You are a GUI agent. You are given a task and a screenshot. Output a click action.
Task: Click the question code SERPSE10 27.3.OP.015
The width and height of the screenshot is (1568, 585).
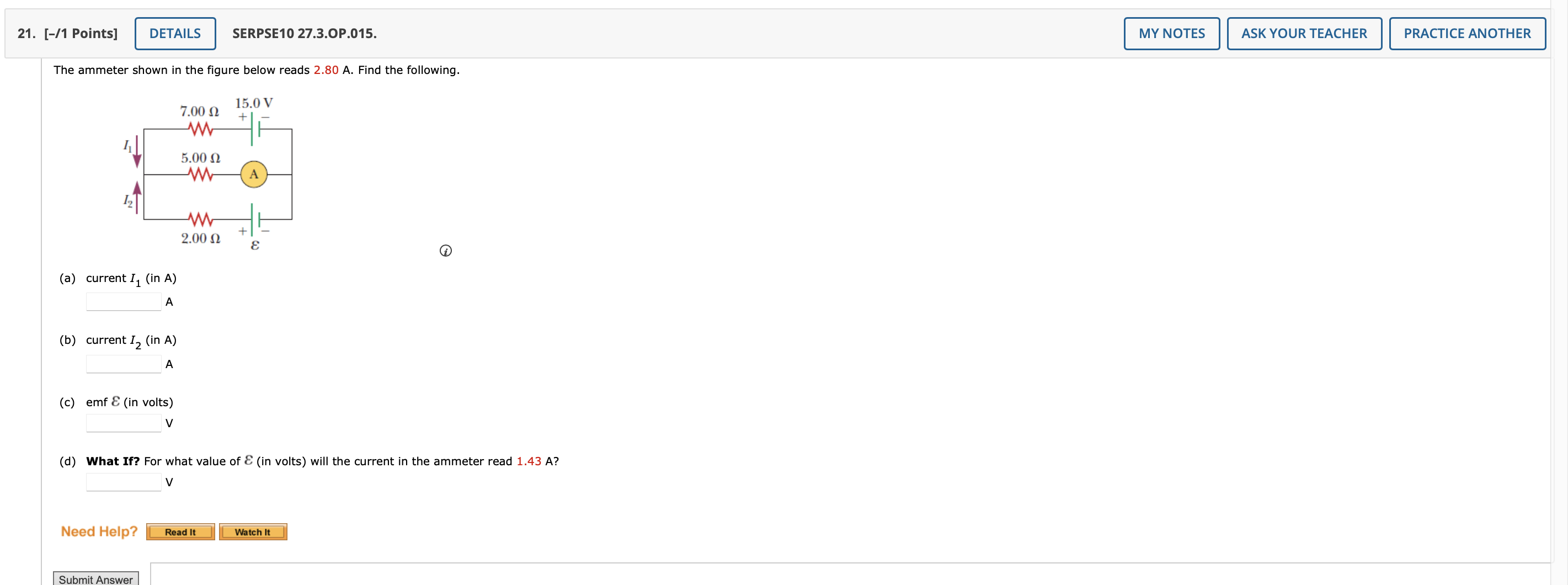305,34
